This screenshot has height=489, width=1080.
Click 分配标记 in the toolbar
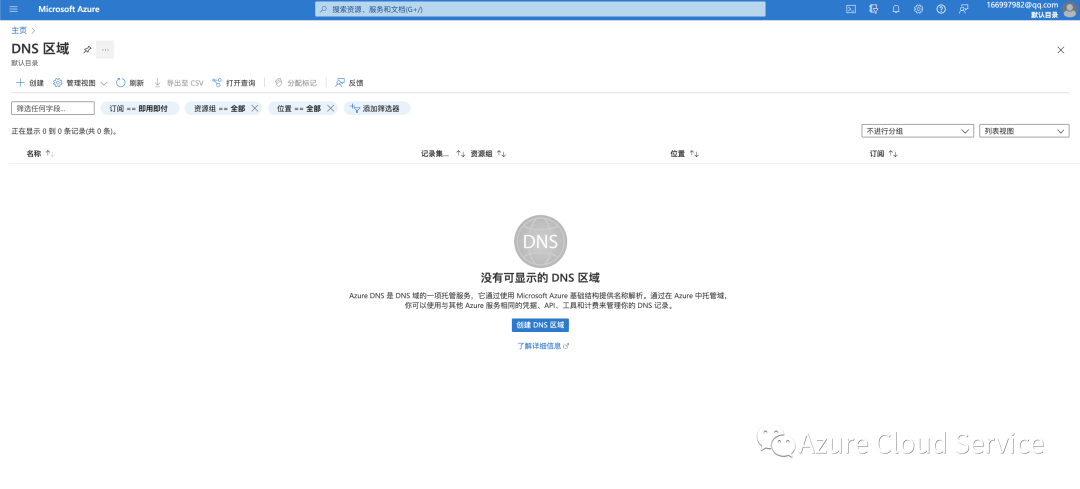click(295, 83)
